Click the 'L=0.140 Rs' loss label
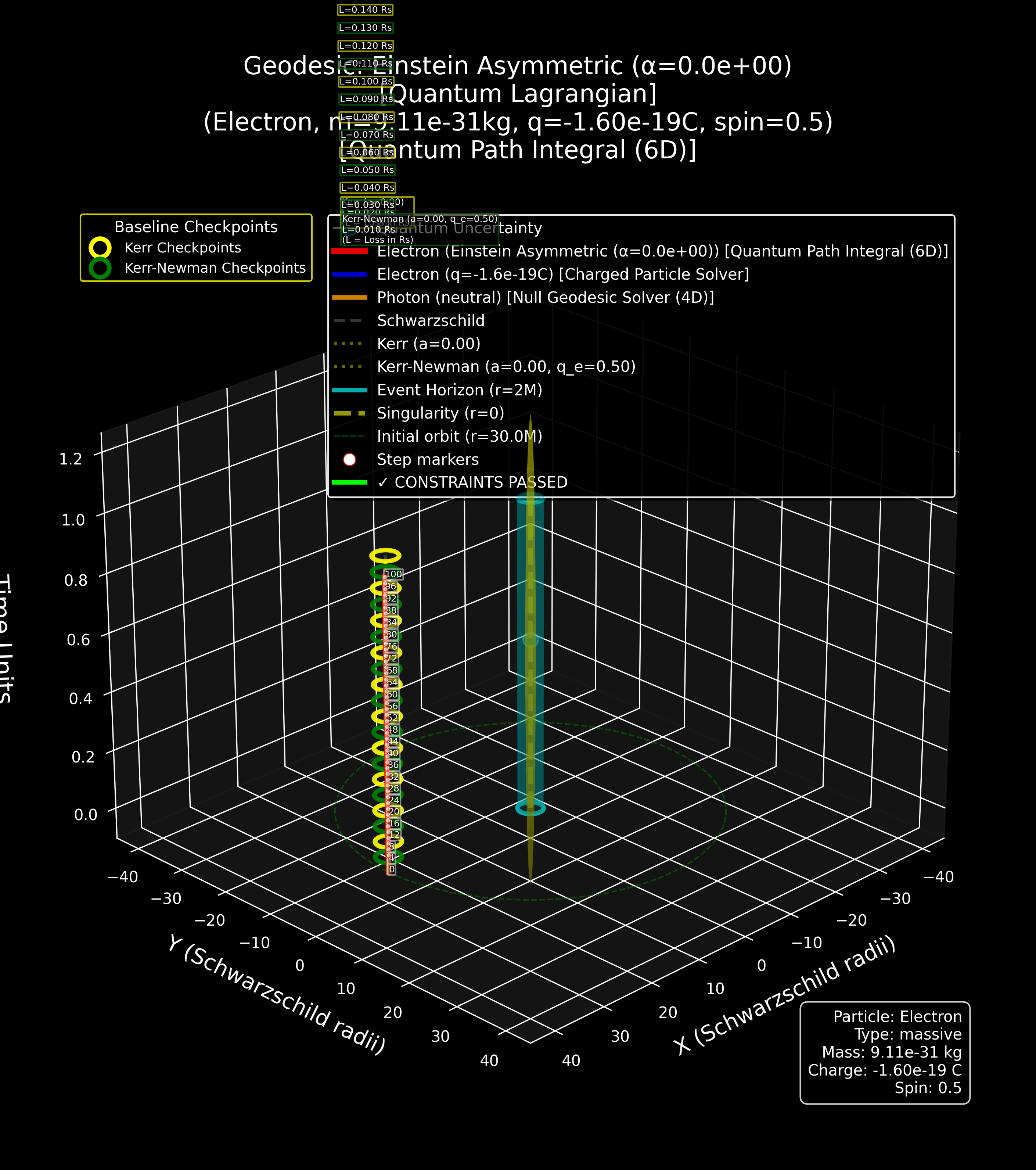1036x1170 pixels. 365,10
